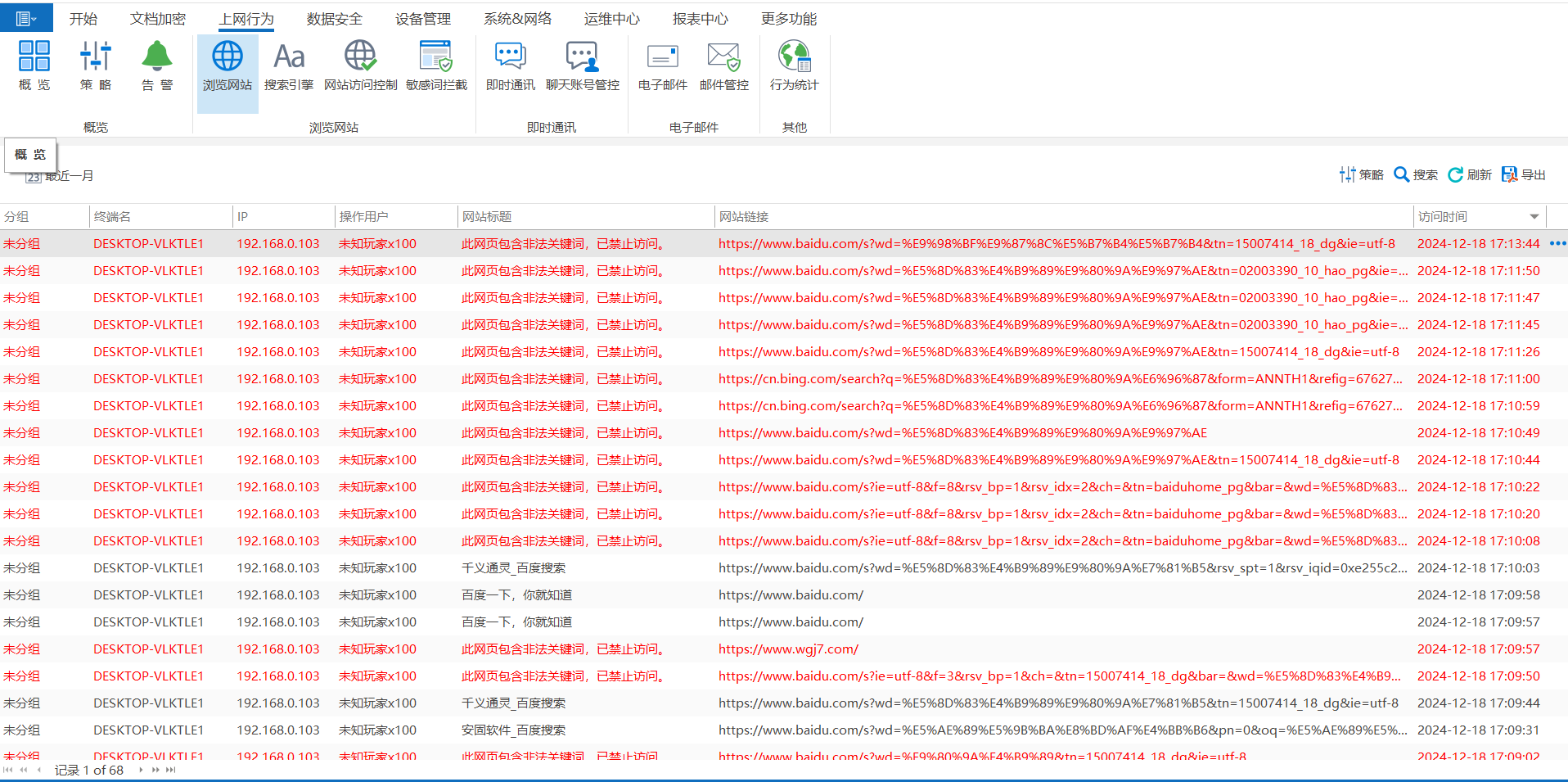This screenshot has height=782, width=1568.
Task: Open the 告警 alarm bell icon
Action: 157,66
